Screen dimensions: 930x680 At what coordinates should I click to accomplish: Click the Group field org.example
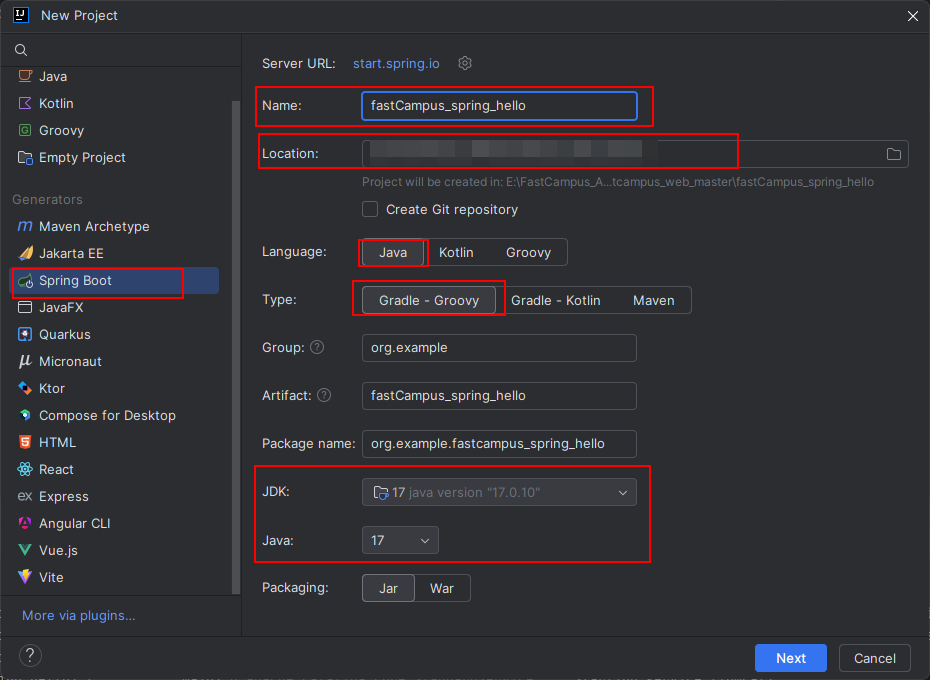click(499, 348)
